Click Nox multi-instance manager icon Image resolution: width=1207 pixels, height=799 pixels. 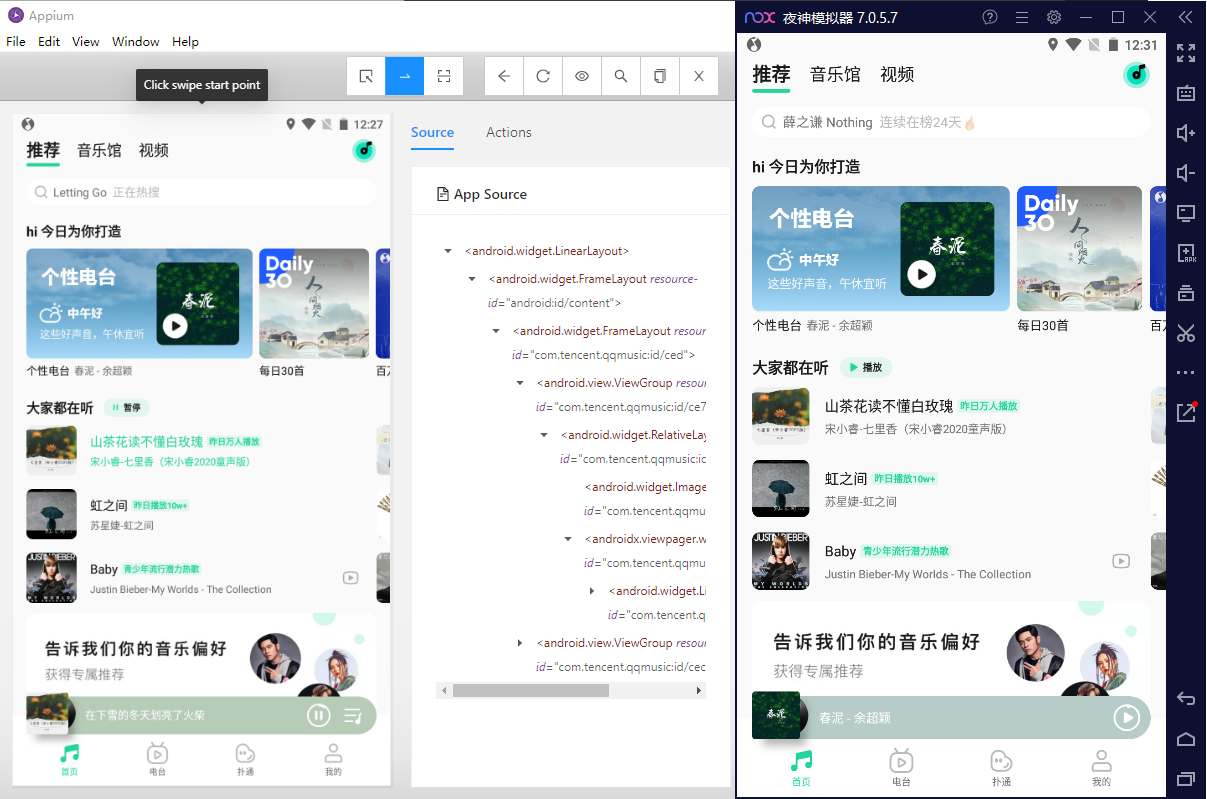click(x=1186, y=293)
